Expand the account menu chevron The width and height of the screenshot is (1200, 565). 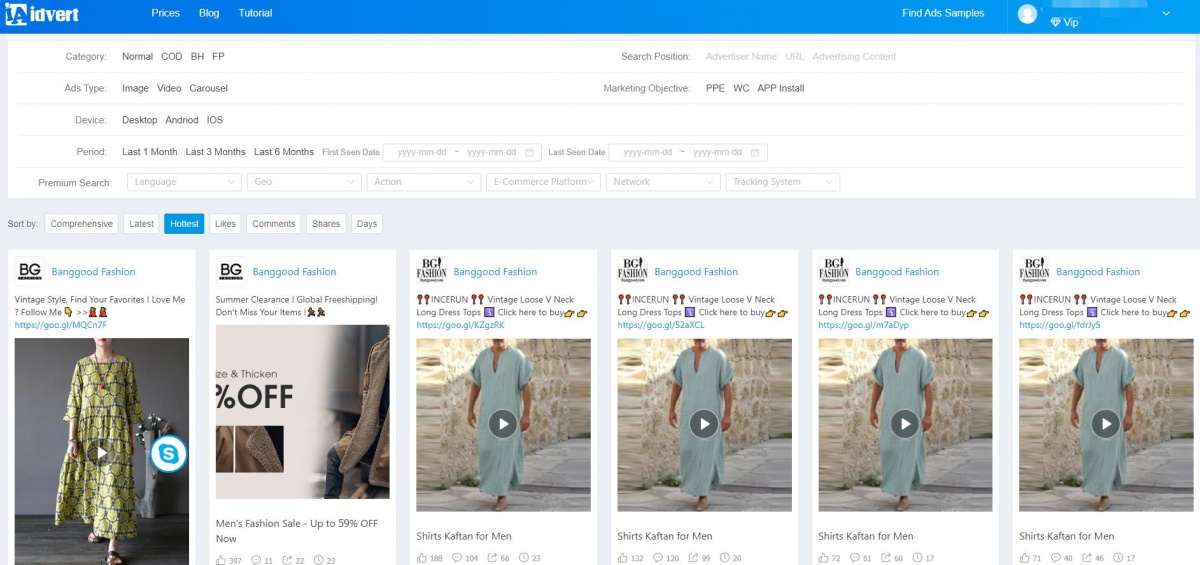(1166, 14)
